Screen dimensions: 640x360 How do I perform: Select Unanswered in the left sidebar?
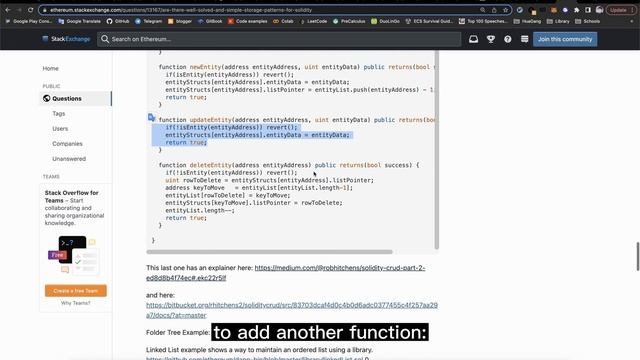69,159
